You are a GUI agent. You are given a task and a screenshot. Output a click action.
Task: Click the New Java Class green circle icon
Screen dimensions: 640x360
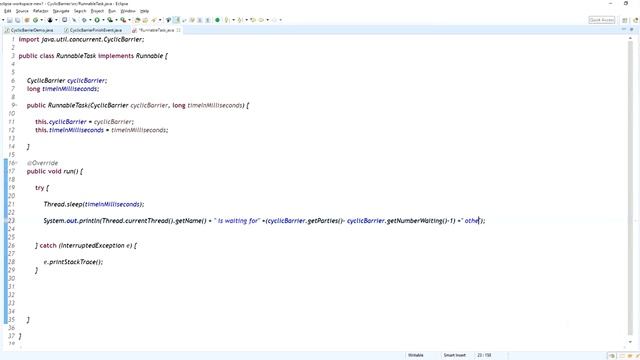tap(36, 20)
